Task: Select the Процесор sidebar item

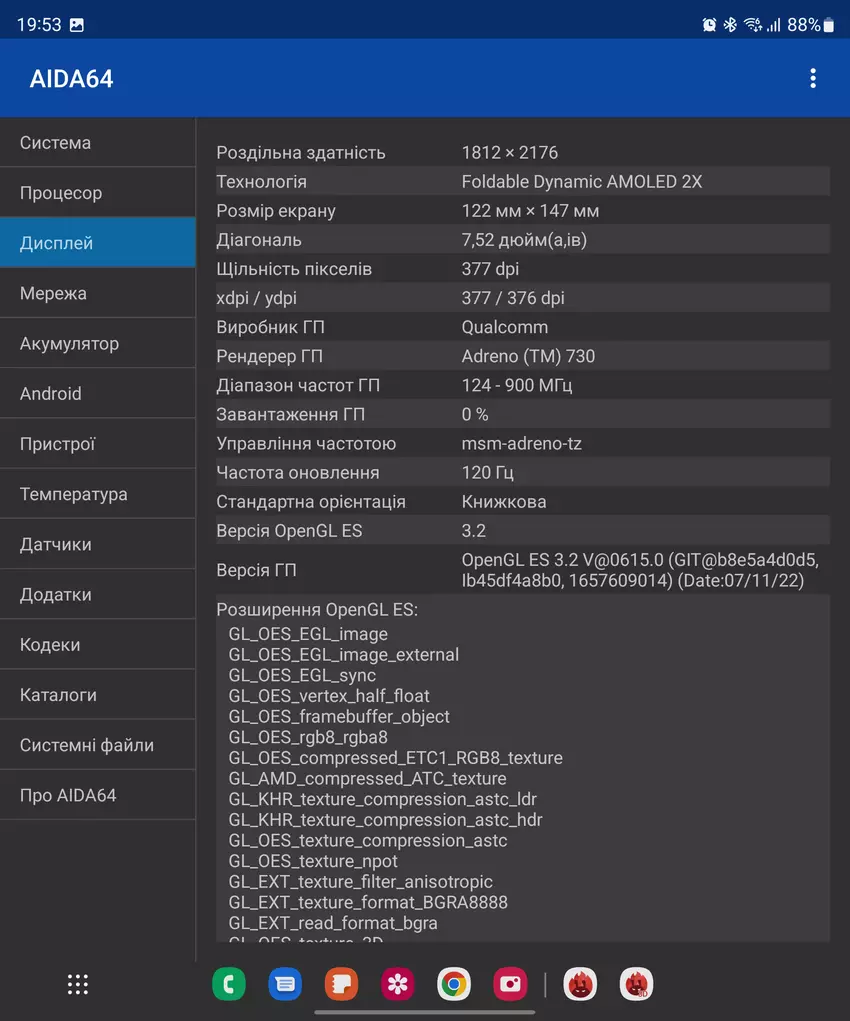Action: (x=97, y=193)
